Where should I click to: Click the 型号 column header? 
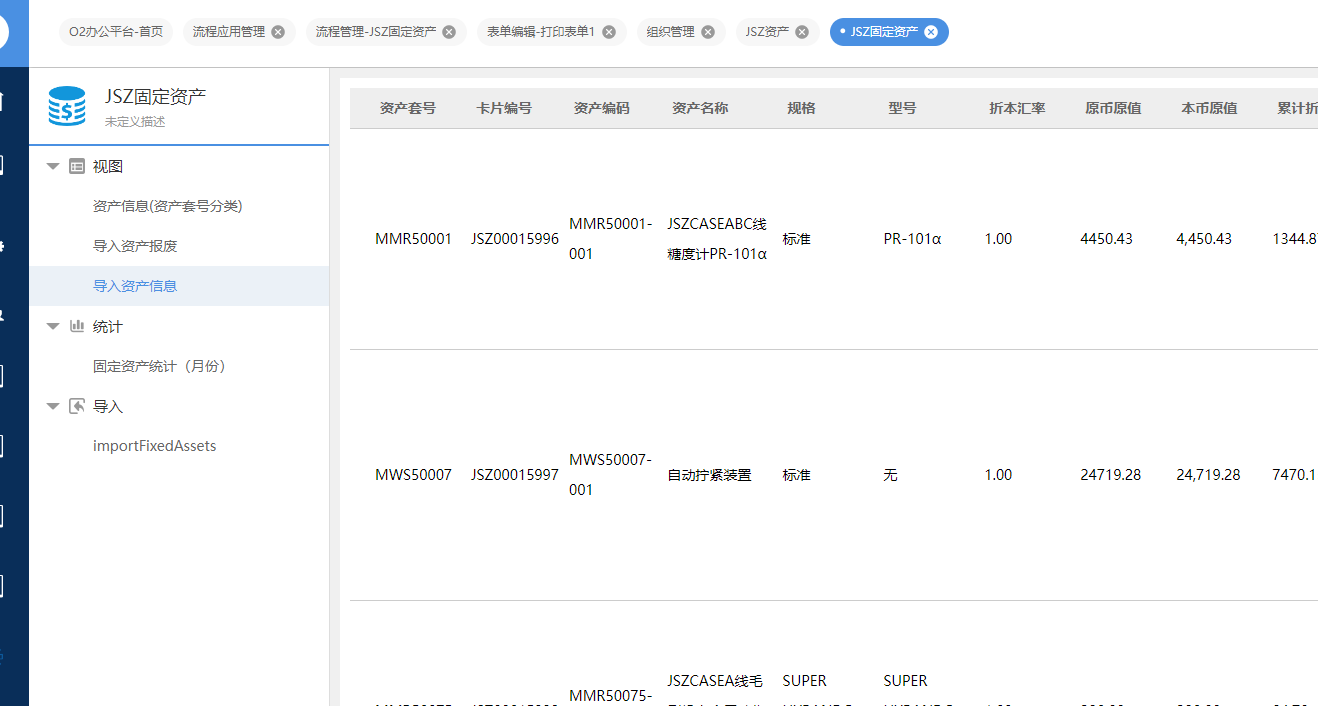pos(902,108)
